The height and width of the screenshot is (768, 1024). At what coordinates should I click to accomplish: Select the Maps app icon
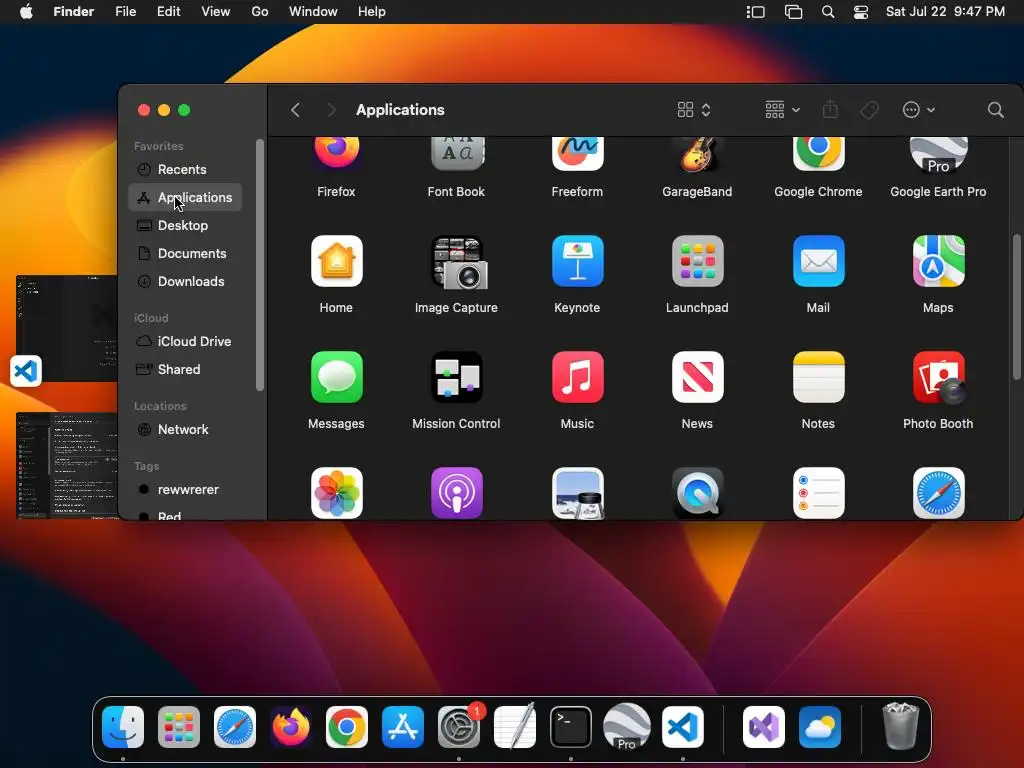tap(938, 261)
